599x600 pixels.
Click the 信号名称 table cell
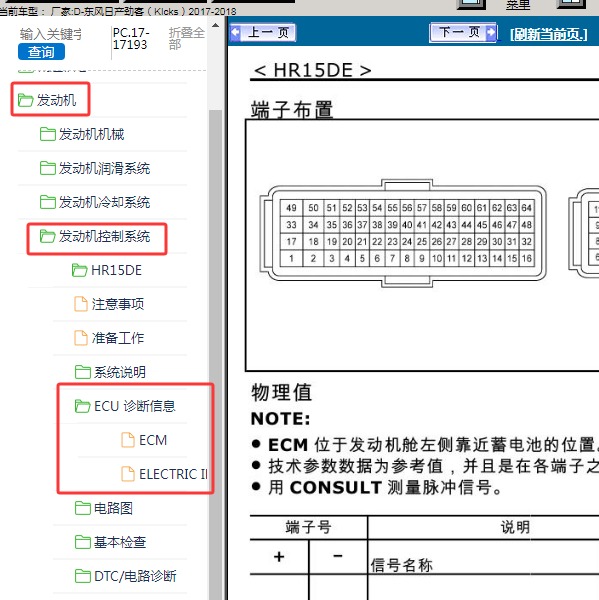coord(402,565)
